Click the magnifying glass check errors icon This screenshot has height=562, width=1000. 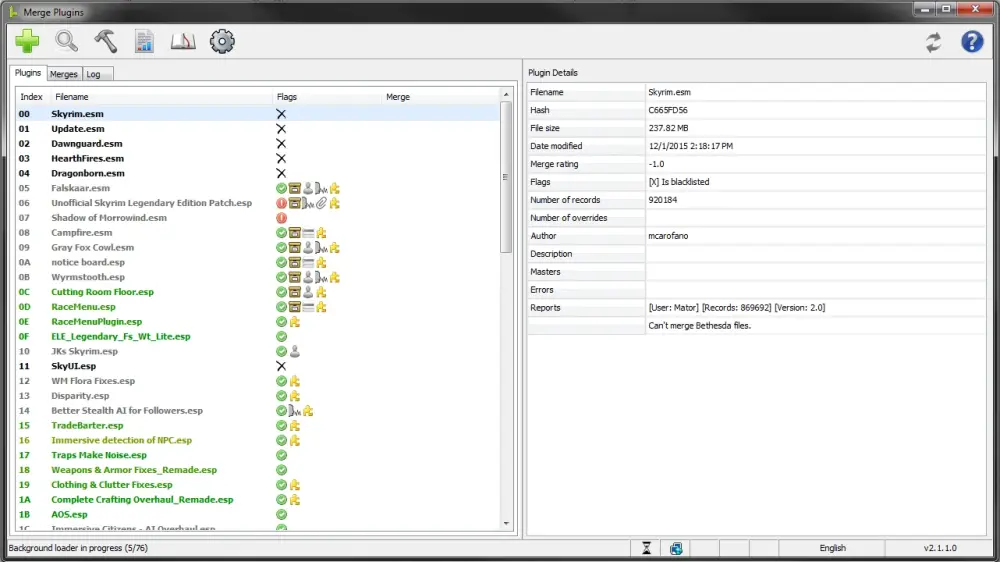[66, 41]
